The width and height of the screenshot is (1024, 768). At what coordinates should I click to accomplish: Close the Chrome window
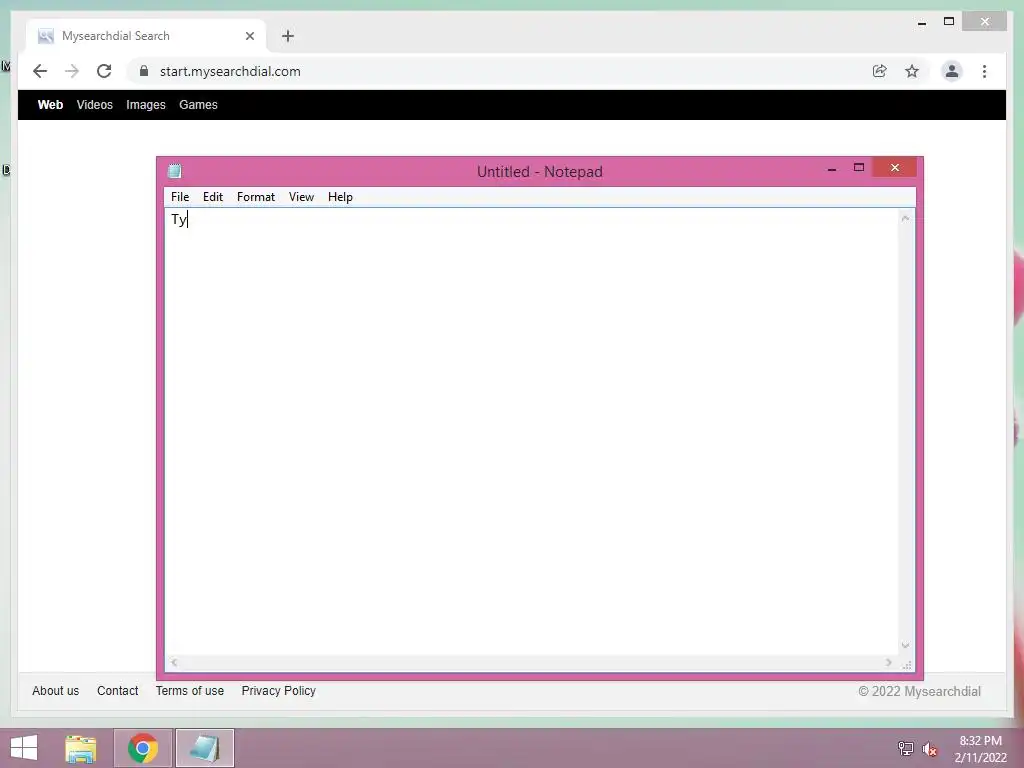click(x=985, y=22)
